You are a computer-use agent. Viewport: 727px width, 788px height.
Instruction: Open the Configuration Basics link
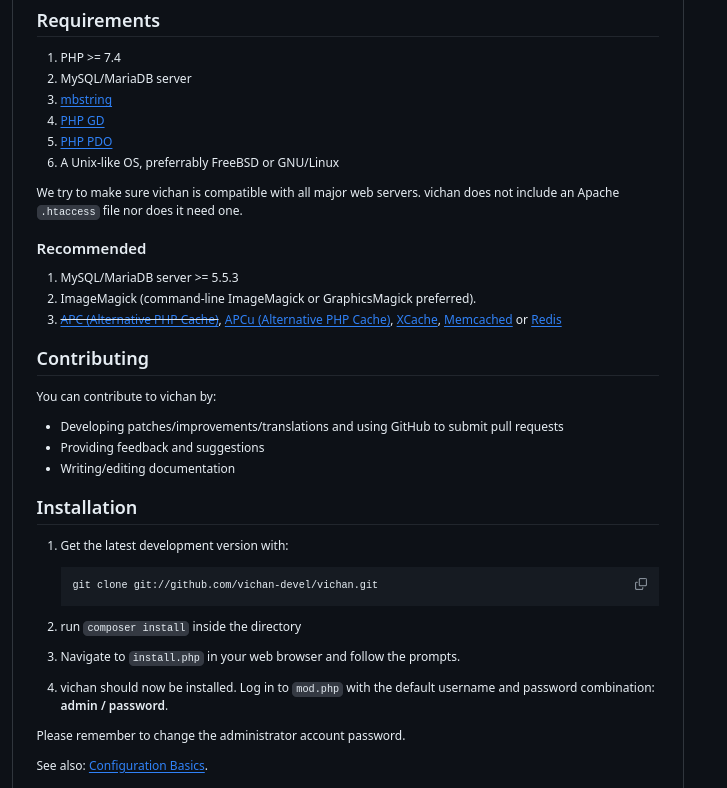147,766
